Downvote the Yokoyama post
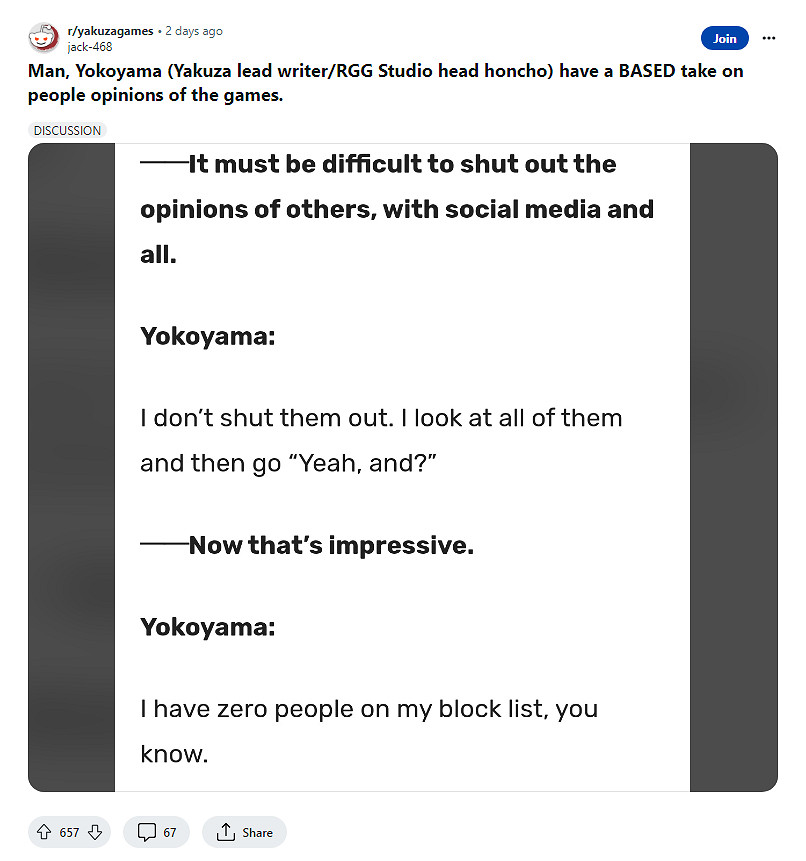The width and height of the screenshot is (806, 861). 95,832
